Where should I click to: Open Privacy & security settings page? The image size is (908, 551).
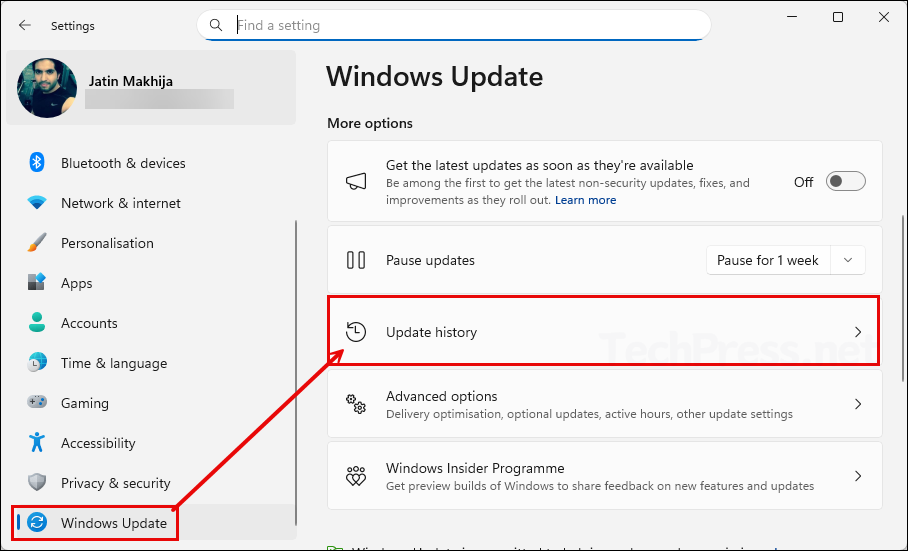click(x=115, y=483)
